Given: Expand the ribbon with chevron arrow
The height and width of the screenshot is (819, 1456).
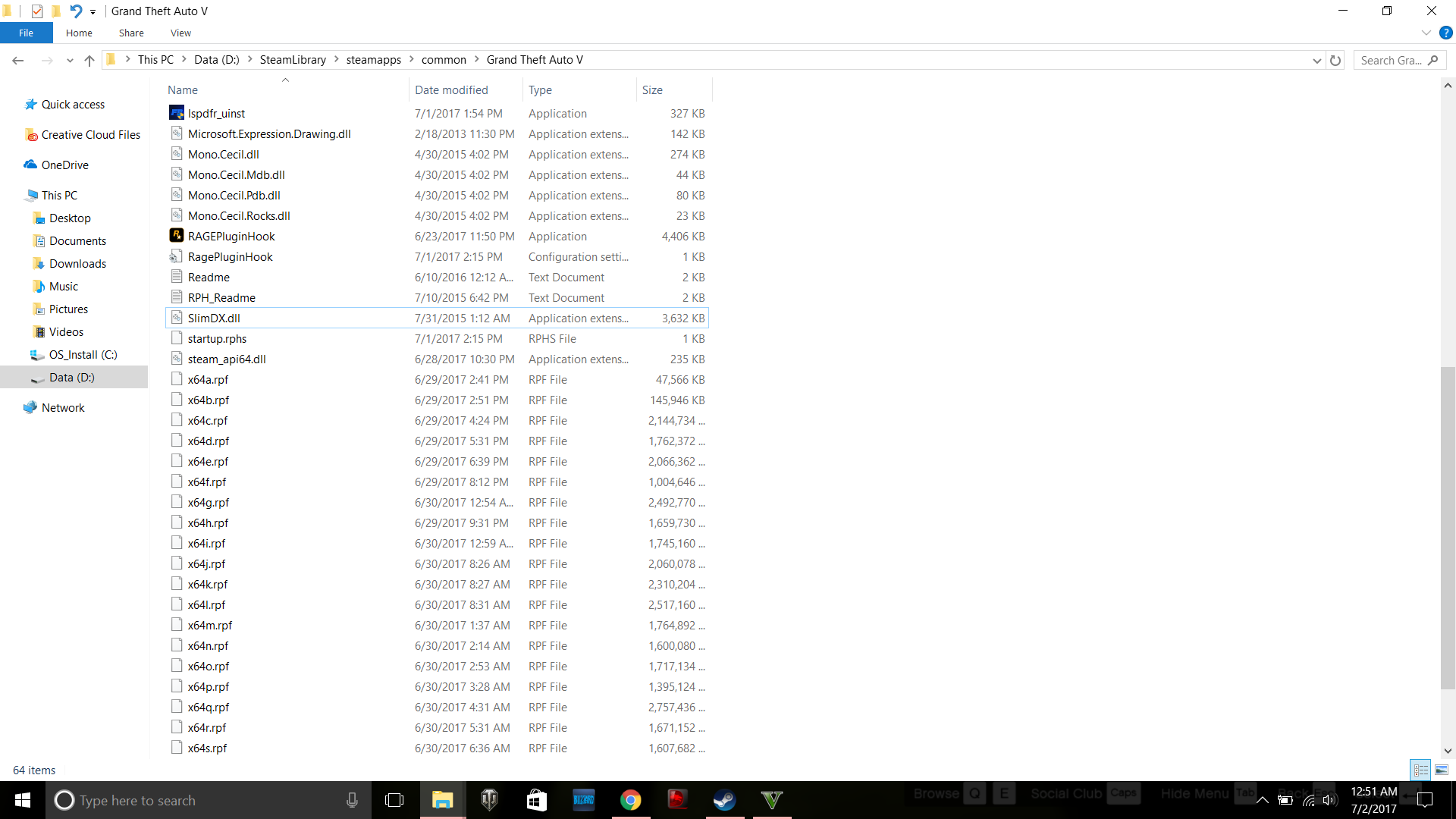Looking at the screenshot, I should click(1426, 33).
